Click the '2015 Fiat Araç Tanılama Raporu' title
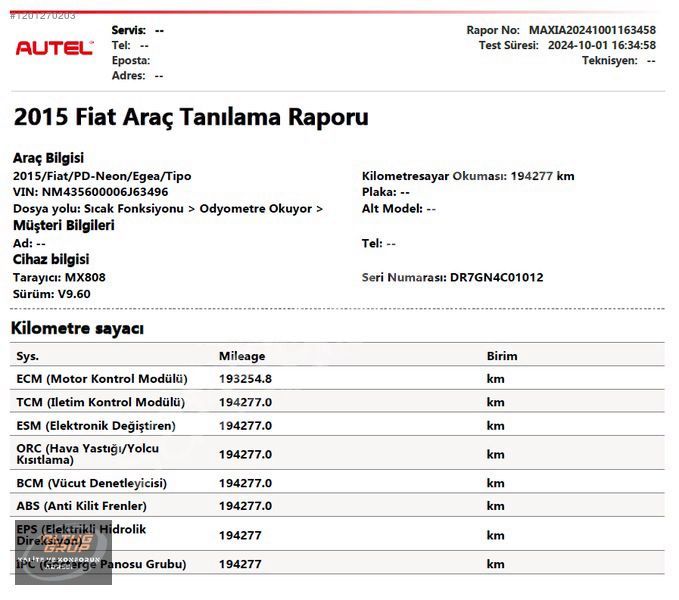The height and width of the screenshot is (600, 679). [191, 117]
